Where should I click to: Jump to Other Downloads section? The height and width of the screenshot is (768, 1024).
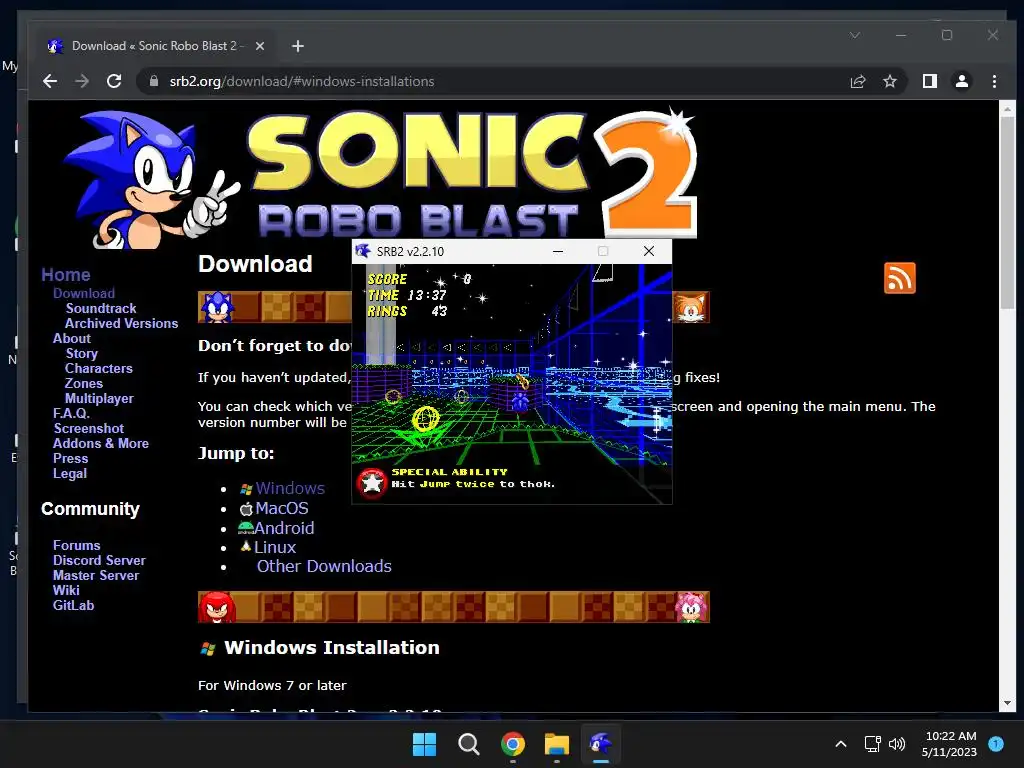(324, 566)
